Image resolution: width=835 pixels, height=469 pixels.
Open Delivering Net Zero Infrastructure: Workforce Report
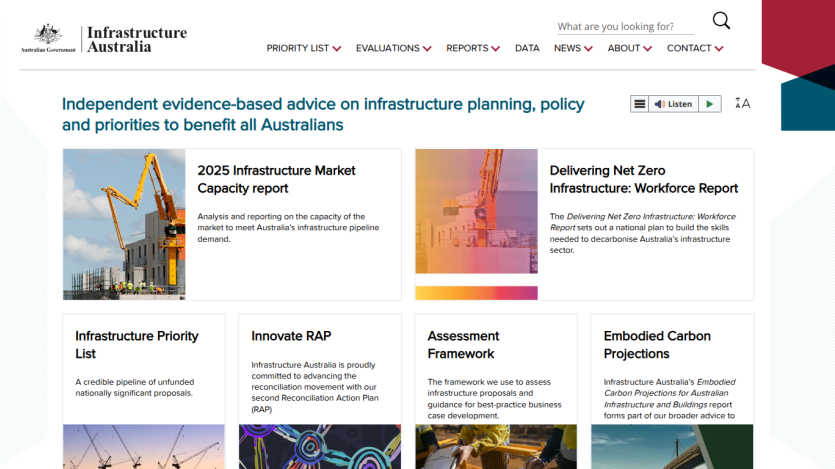click(643, 179)
